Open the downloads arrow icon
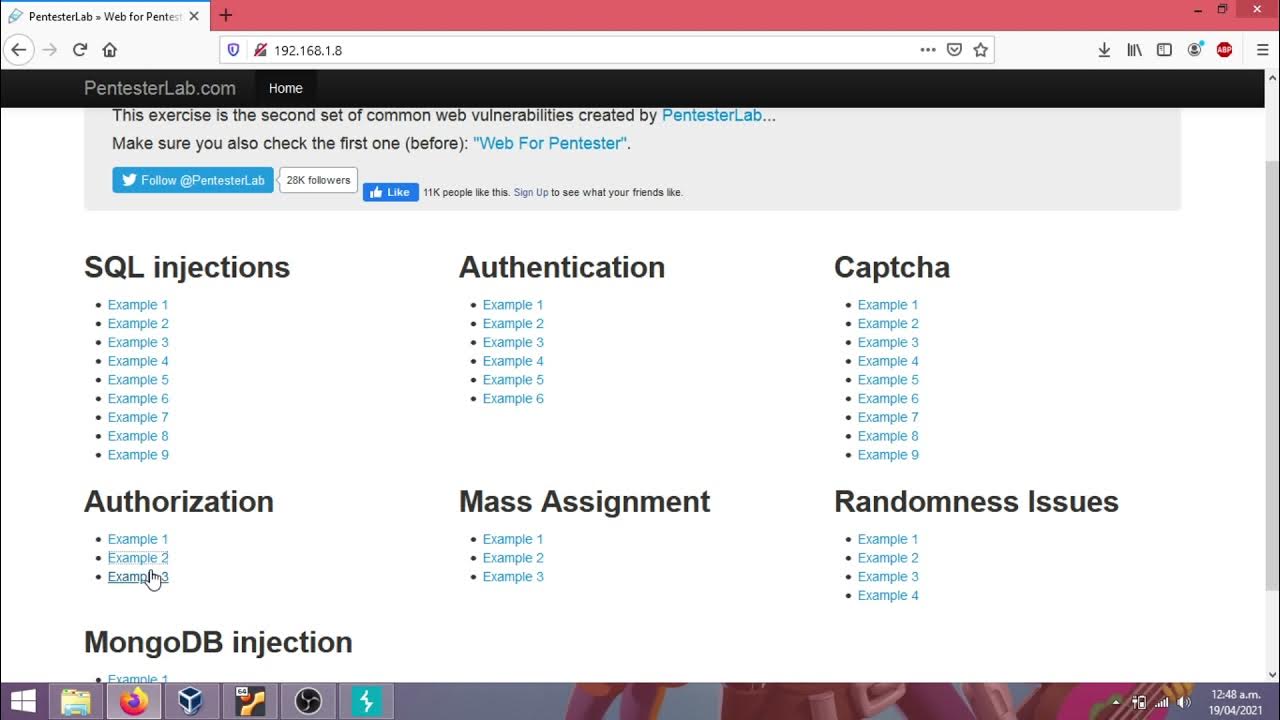1280x720 pixels. (1104, 50)
